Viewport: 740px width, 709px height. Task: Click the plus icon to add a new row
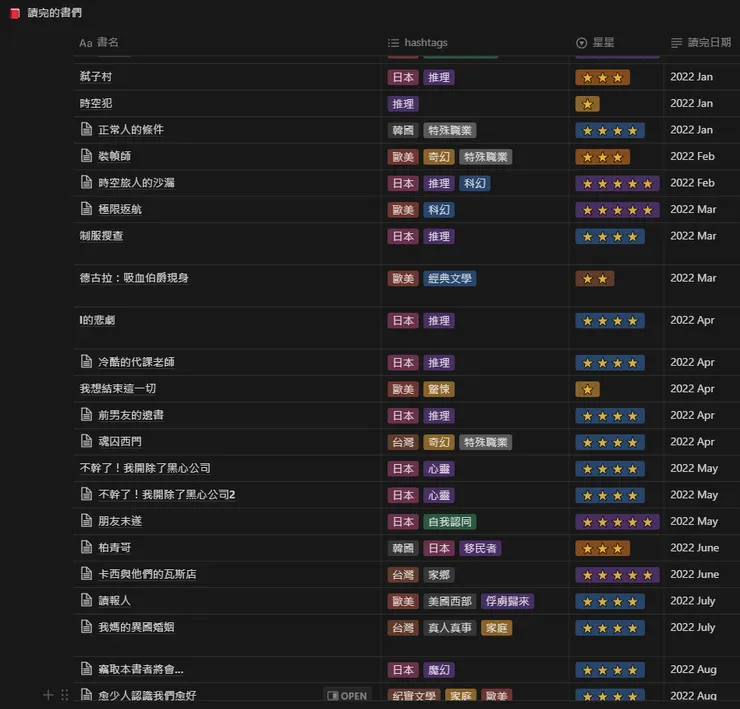(x=48, y=695)
